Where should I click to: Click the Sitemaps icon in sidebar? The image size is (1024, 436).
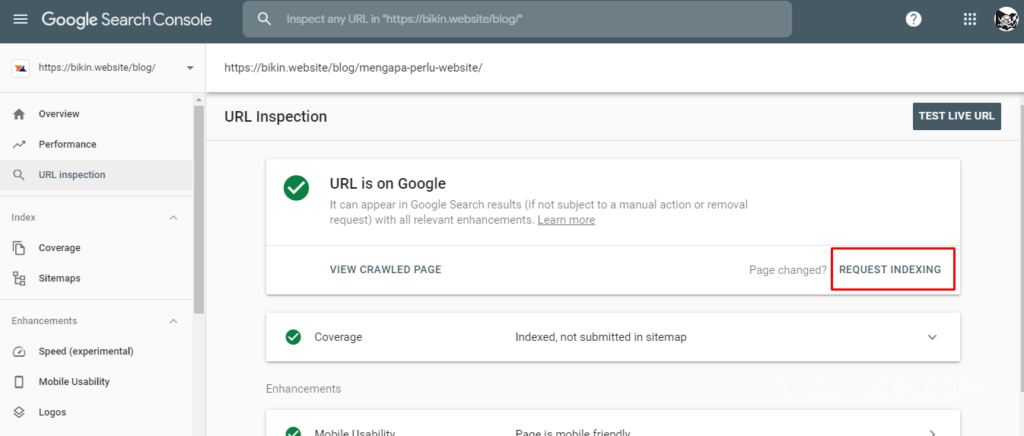19,278
